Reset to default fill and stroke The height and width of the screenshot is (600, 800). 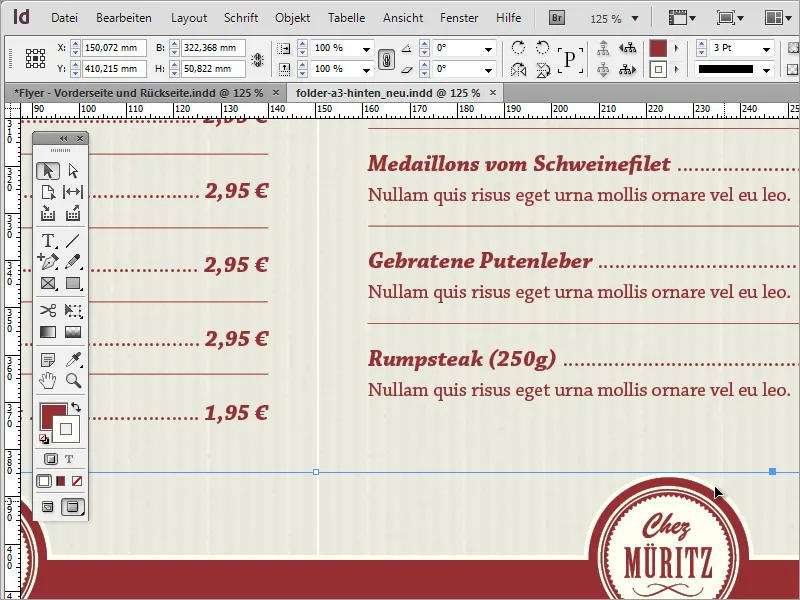[44, 439]
